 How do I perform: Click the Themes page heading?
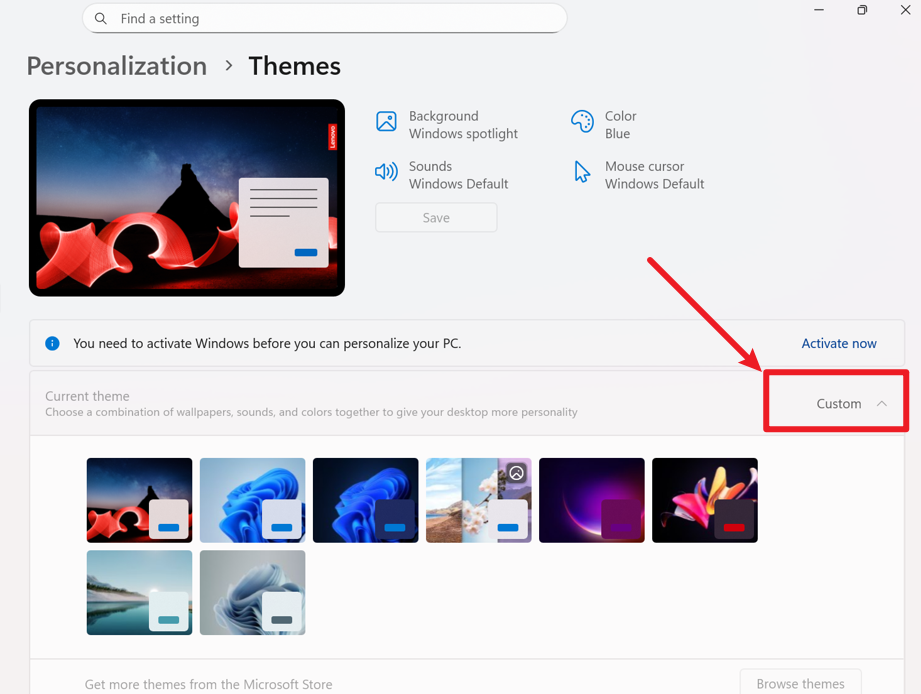point(294,66)
